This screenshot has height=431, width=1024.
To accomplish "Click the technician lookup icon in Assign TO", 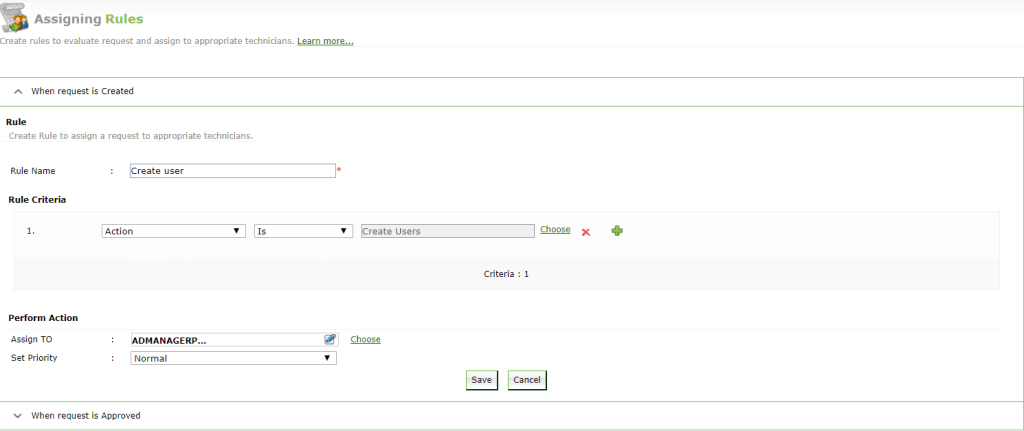I will tap(330, 339).
